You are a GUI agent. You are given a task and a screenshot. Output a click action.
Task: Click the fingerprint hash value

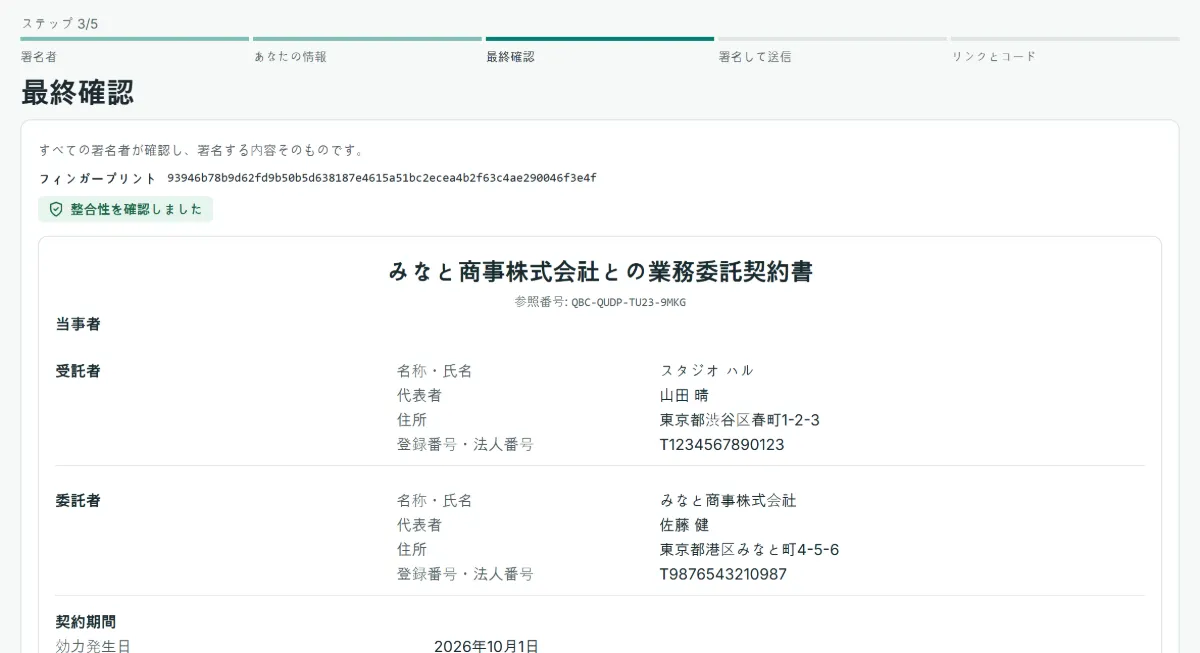[381, 178]
